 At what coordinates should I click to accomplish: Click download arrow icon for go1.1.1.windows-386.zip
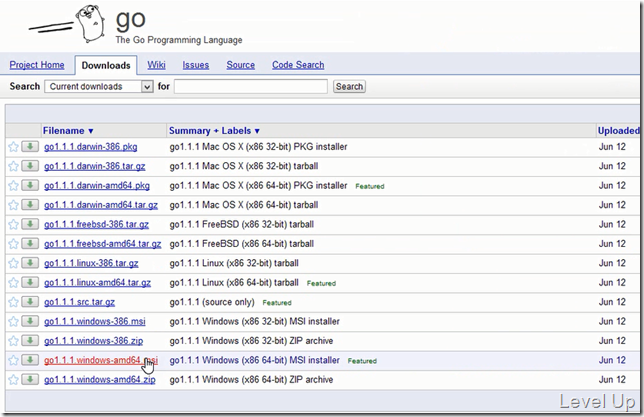pyautogui.click(x=30, y=341)
